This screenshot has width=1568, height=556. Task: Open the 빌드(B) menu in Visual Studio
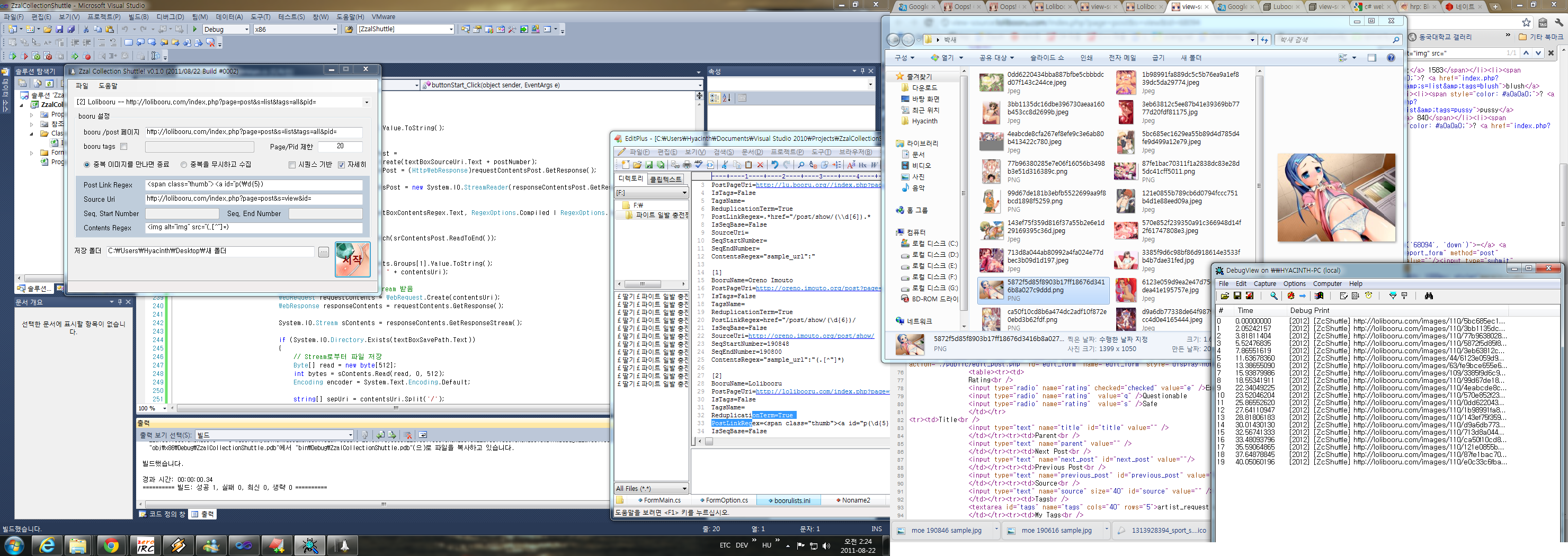coord(138,17)
